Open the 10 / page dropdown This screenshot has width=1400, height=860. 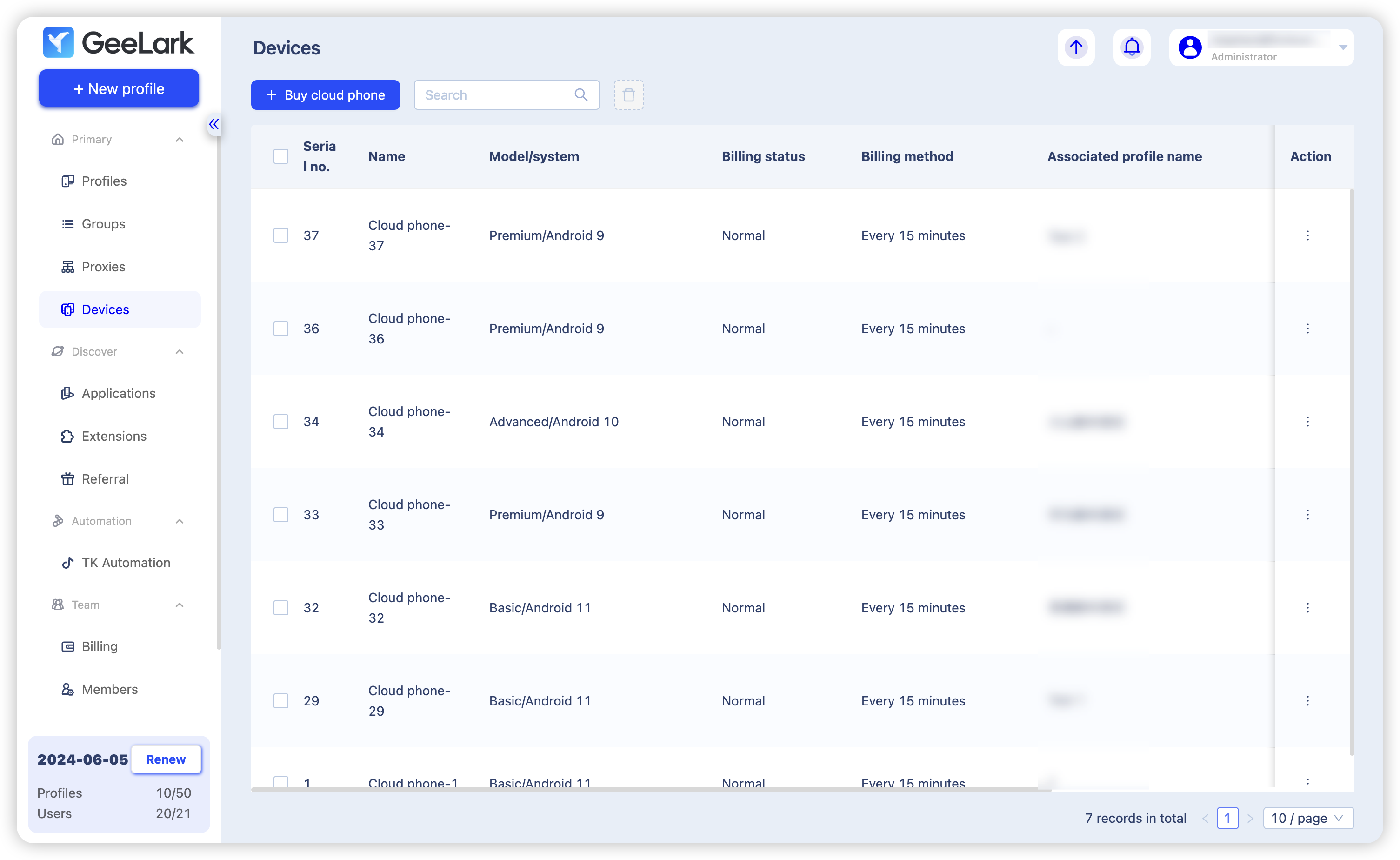1308,819
